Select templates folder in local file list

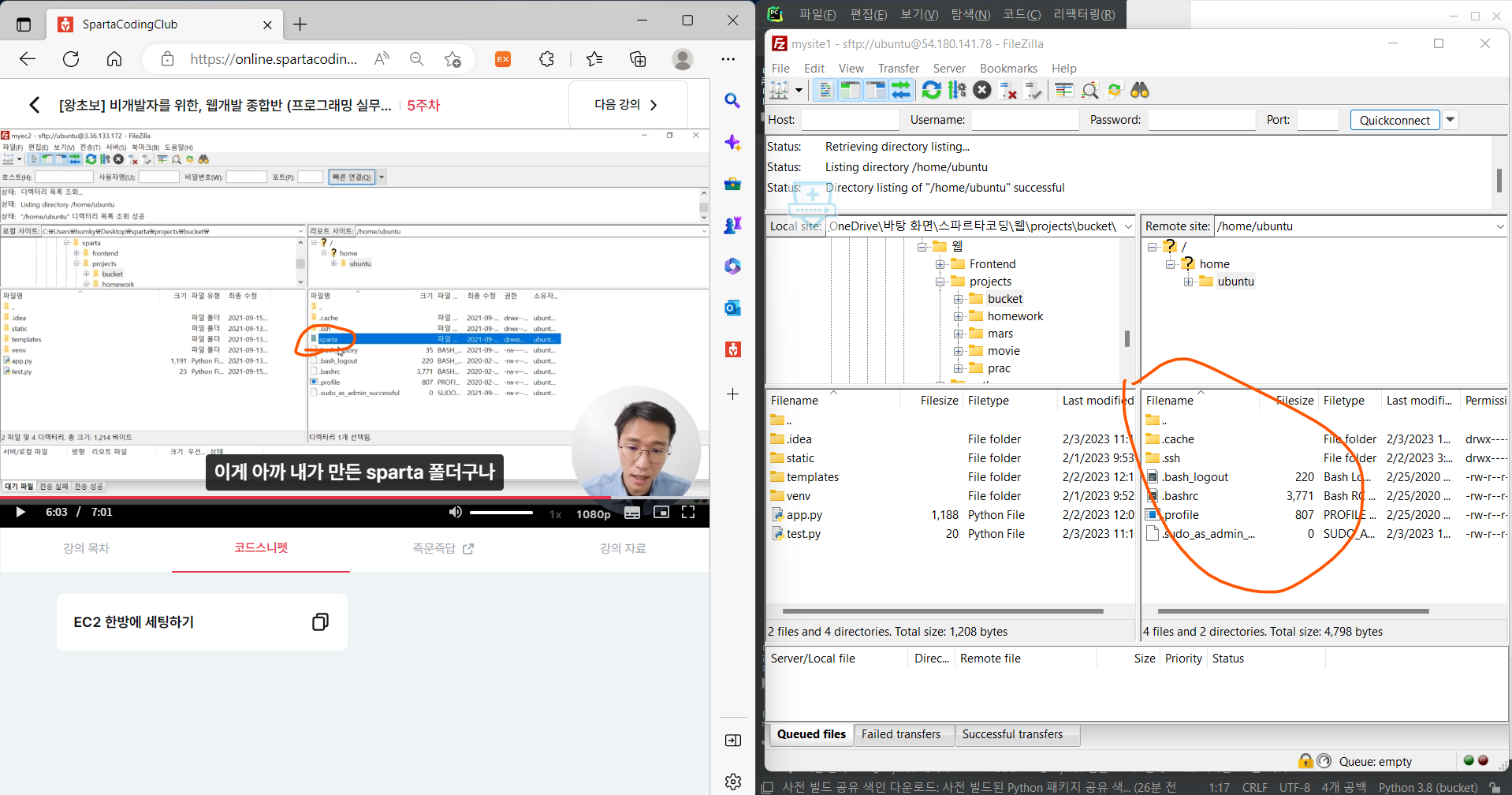coord(812,477)
